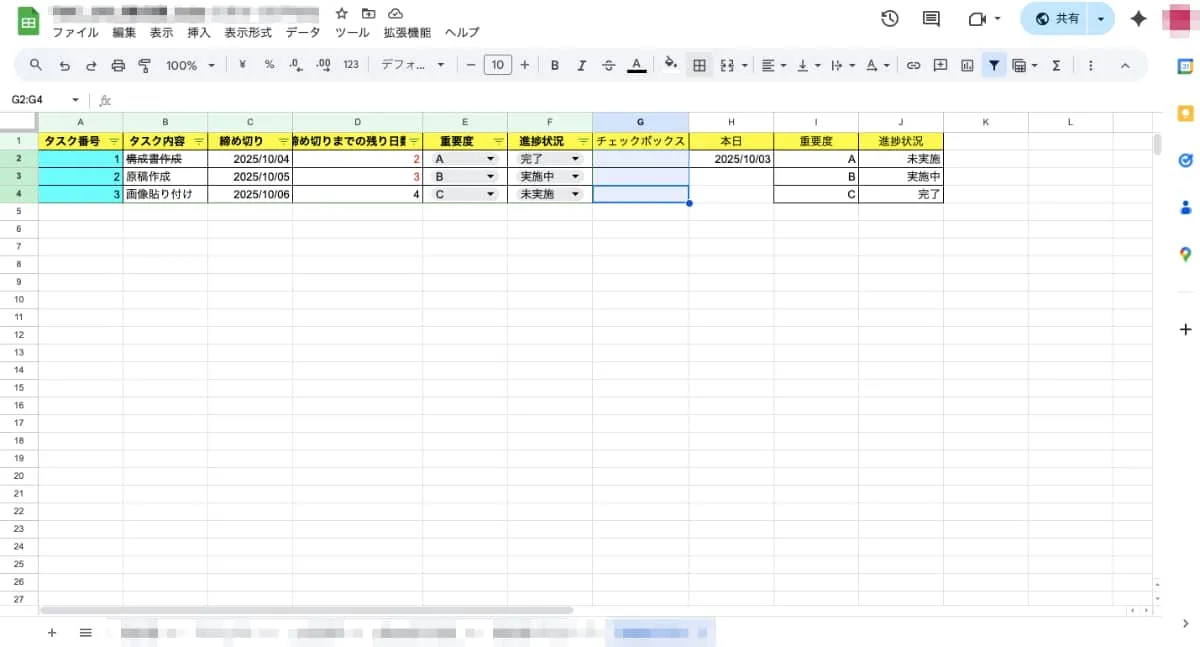This screenshot has height=647, width=1200.
Task: Insert a chart using toolbar icon
Action: (x=967, y=65)
